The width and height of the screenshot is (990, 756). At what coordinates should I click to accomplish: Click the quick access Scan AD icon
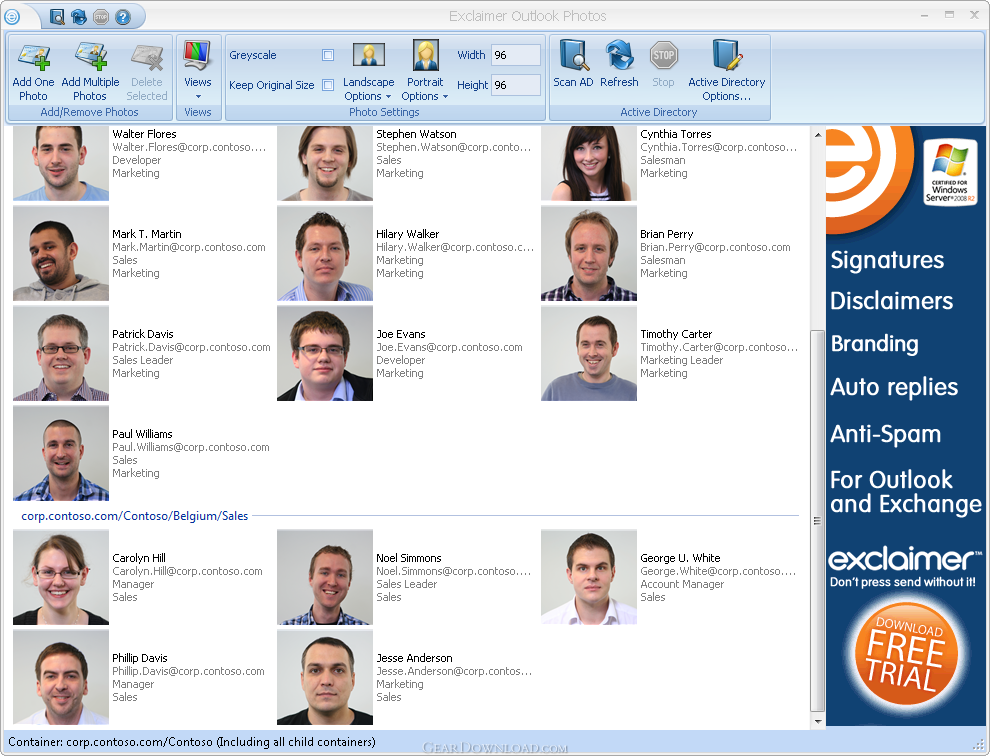coord(57,17)
